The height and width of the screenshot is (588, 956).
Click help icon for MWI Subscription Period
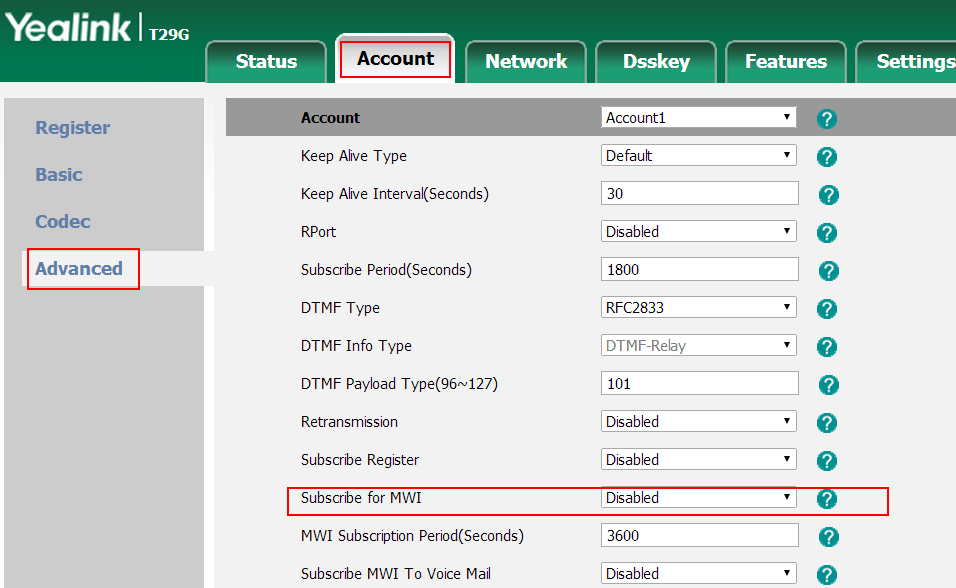click(828, 537)
